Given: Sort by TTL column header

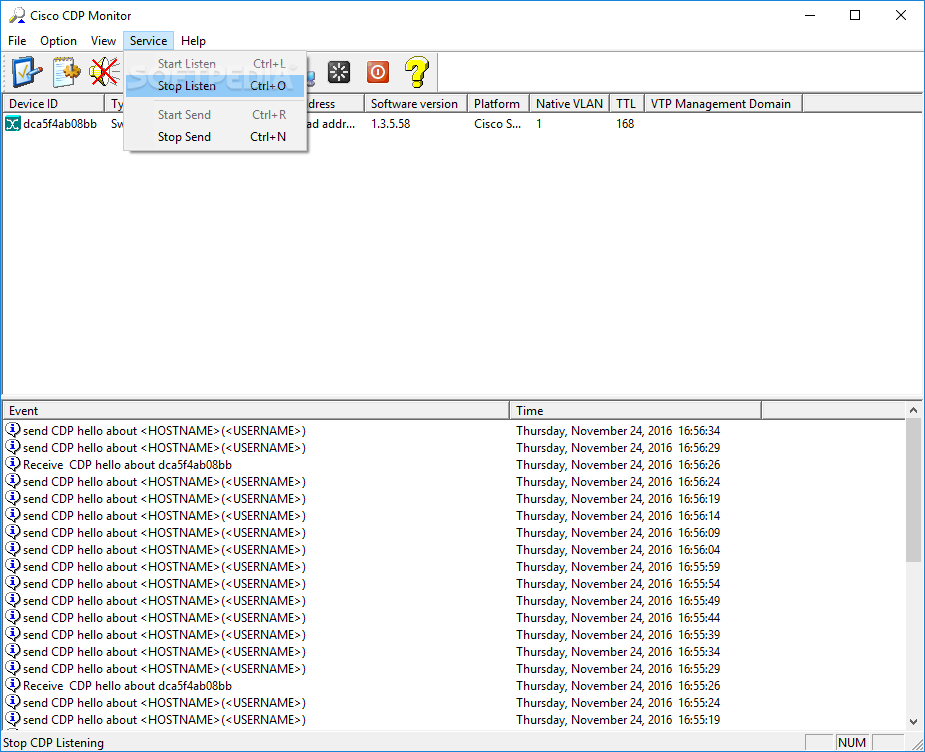Looking at the screenshot, I should click(x=626, y=104).
